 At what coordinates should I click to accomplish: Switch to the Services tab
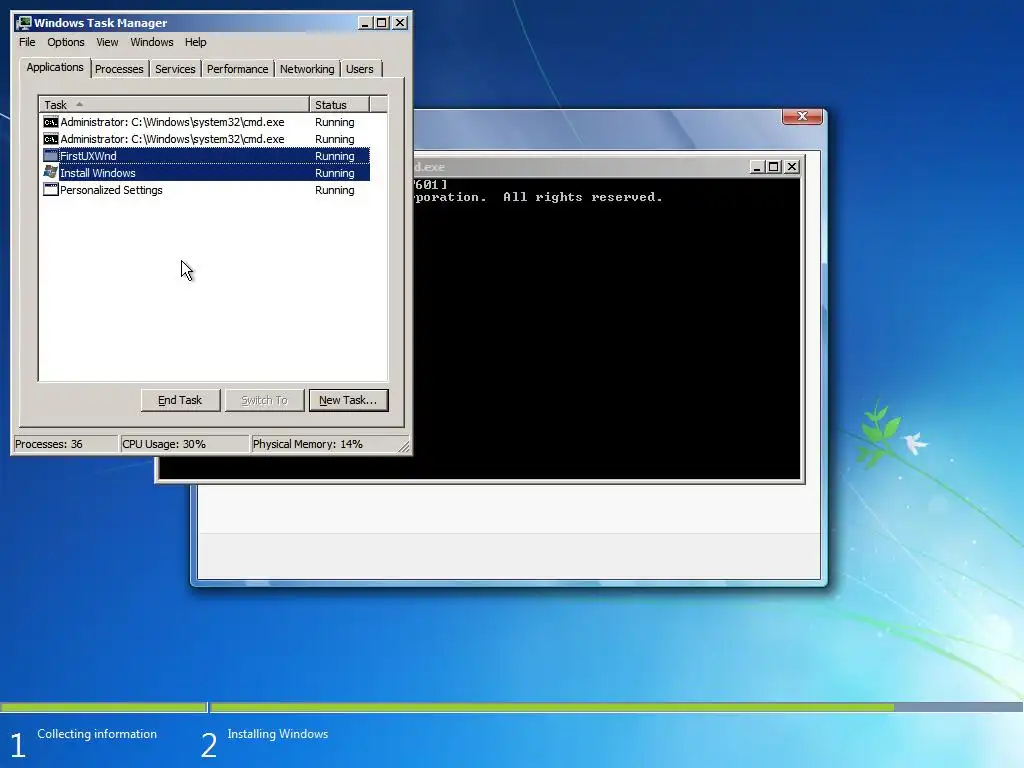click(175, 69)
